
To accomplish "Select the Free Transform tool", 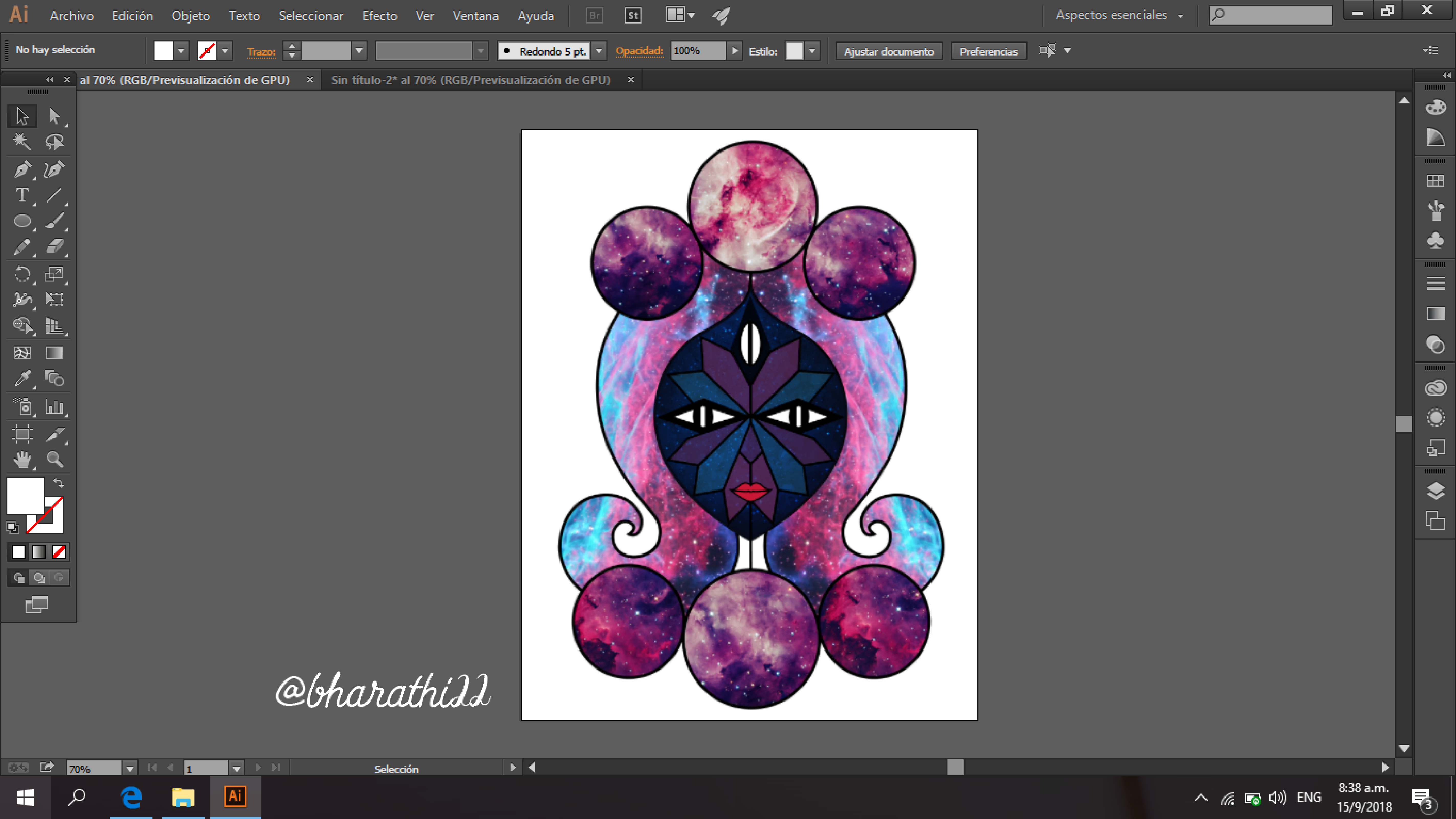I will pos(54,299).
